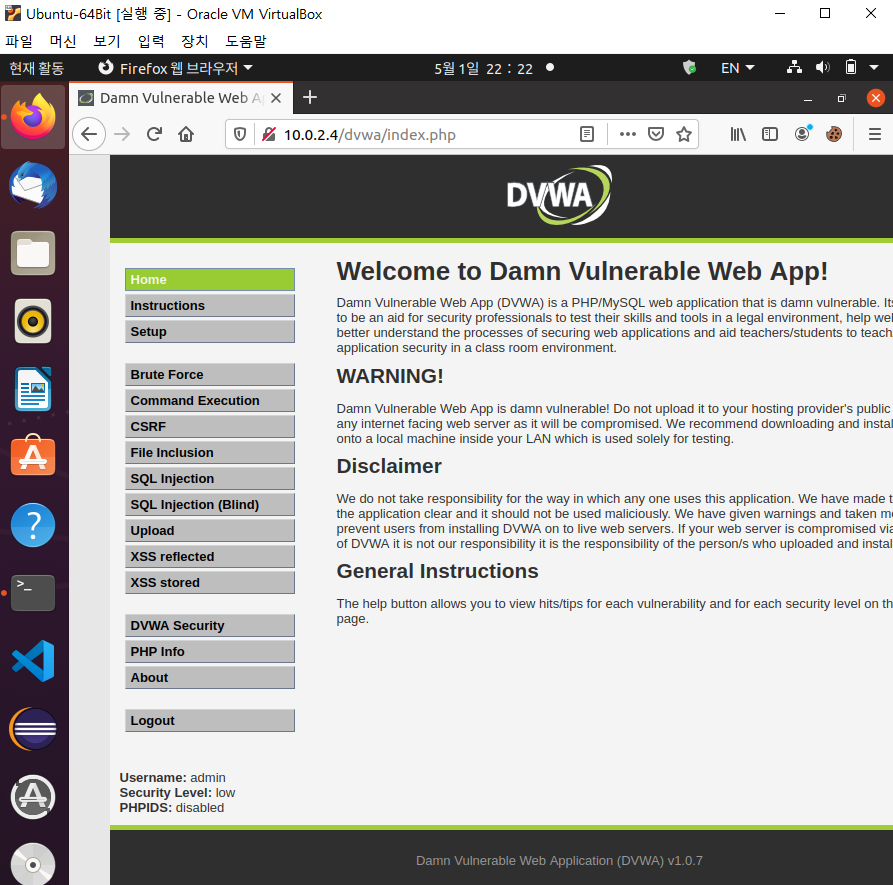
Task: Open the XSS stored page
Action: (x=210, y=583)
